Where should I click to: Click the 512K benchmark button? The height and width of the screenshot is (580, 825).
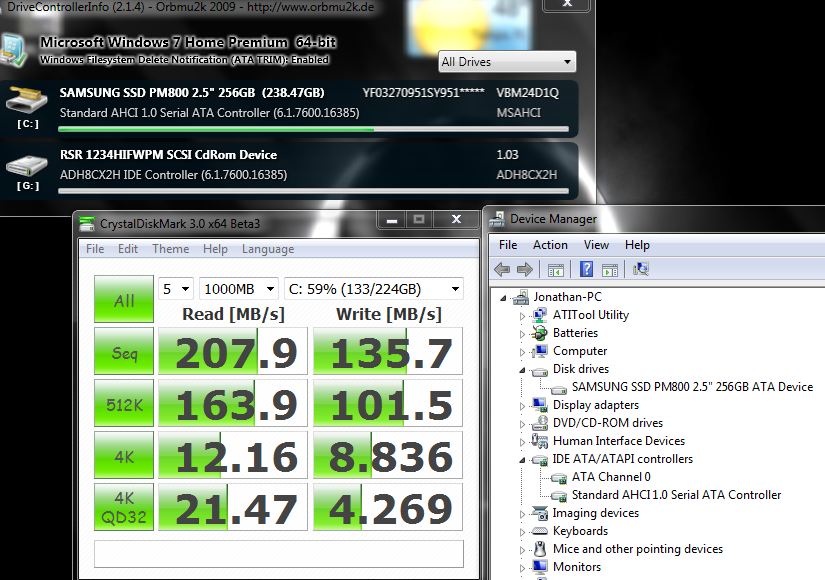tap(124, 403)
